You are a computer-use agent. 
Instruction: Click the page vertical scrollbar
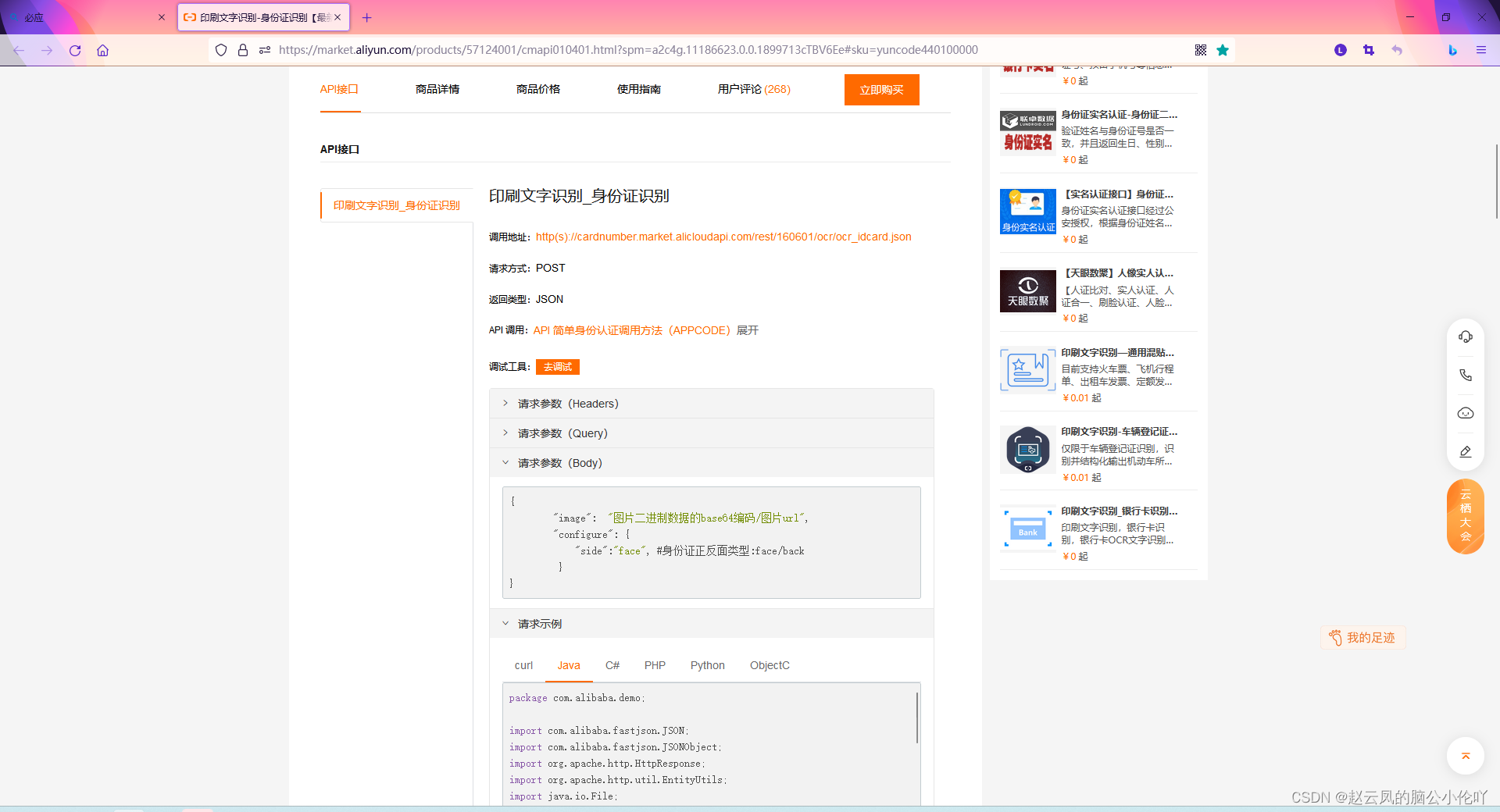click(1497, 181)
